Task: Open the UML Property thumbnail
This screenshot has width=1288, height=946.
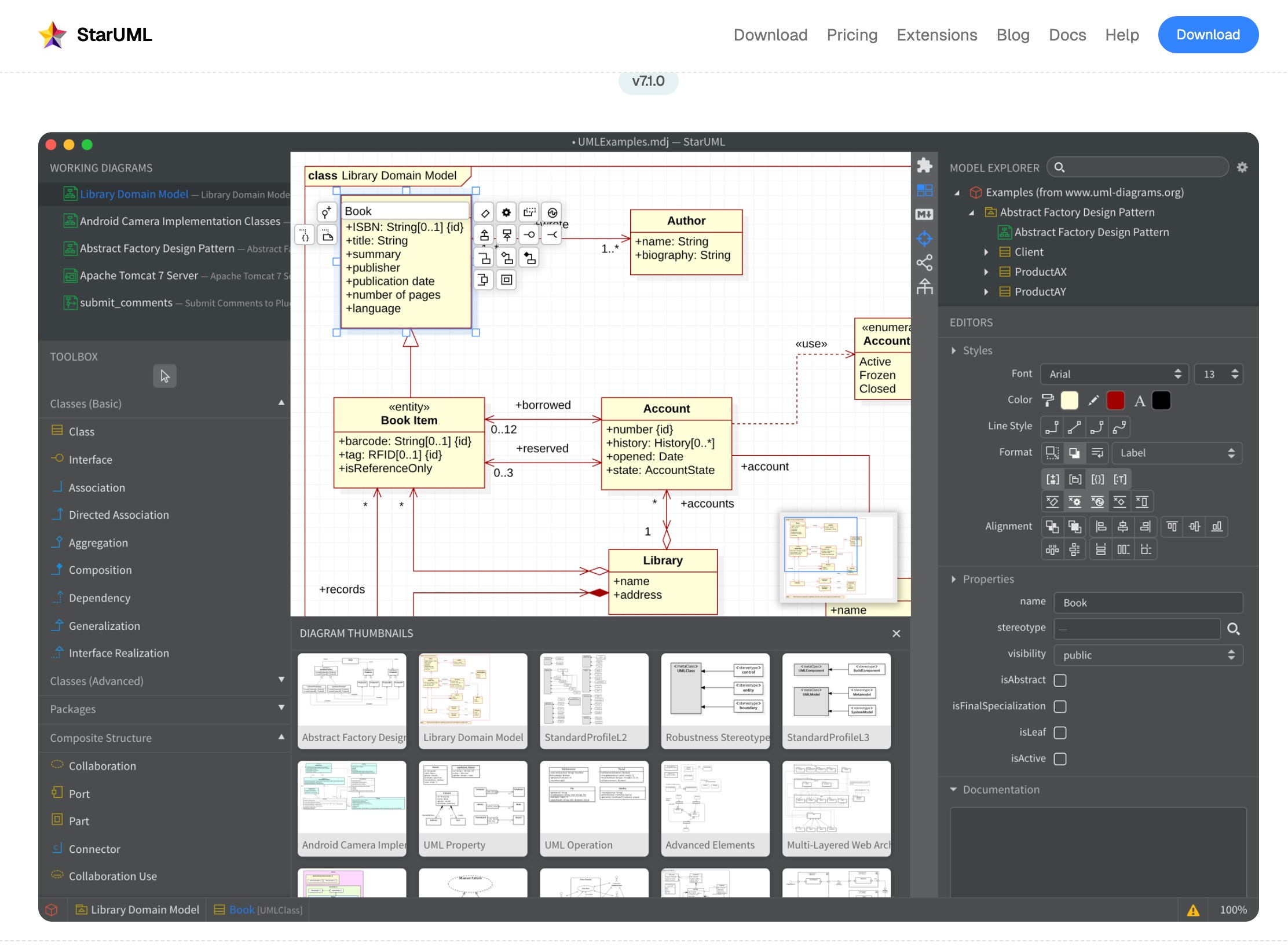Action: 473,809
